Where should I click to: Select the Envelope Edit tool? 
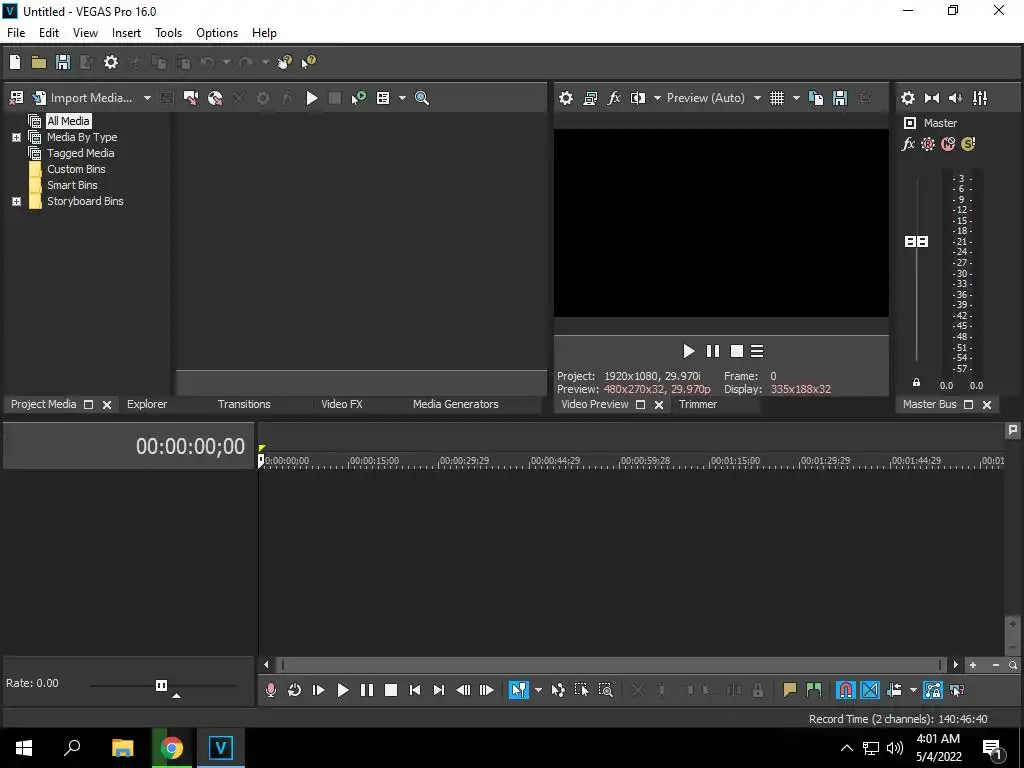[558, 690]
